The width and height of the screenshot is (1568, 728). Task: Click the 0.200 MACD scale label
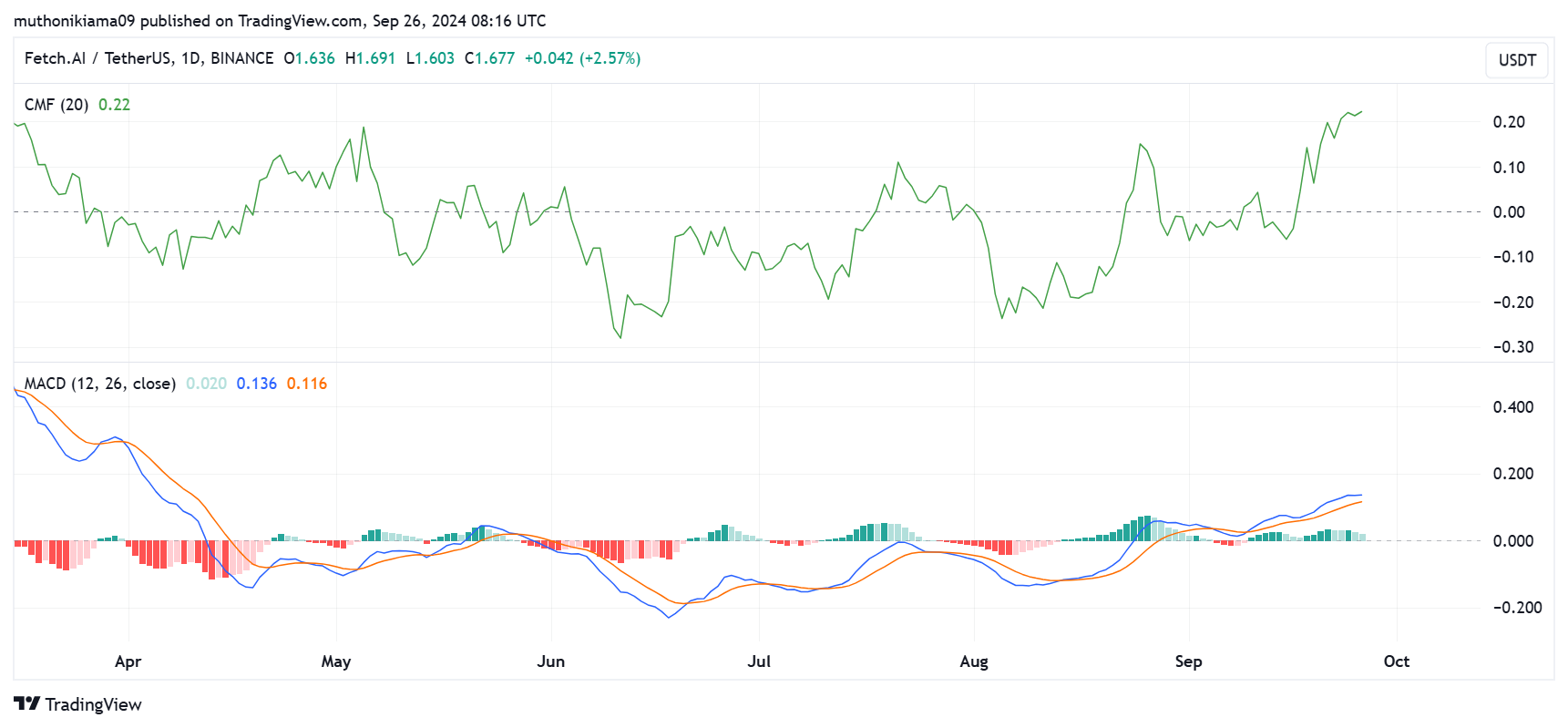(1513, 474)
